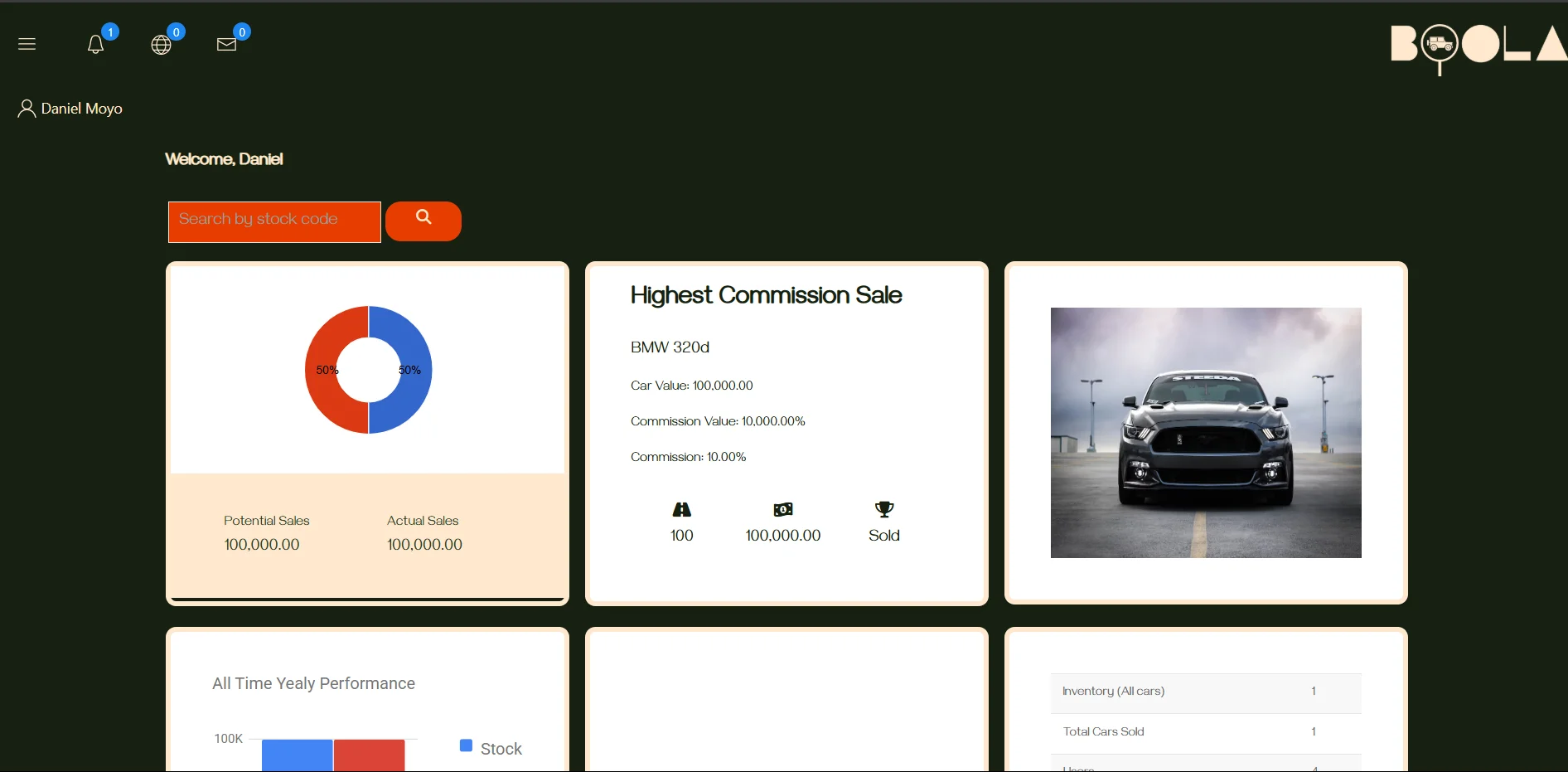Click the Highest Commission Sale heading

click(766, 296)
